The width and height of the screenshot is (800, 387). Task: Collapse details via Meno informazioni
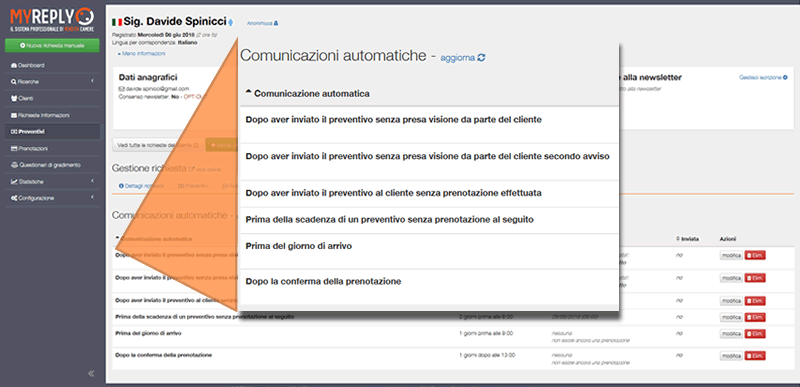(x=141, y=54)
